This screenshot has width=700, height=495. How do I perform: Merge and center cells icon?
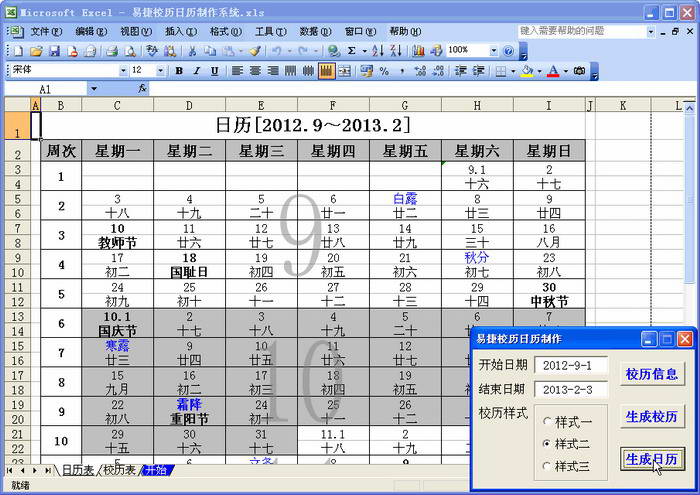(x=344, y=71)
